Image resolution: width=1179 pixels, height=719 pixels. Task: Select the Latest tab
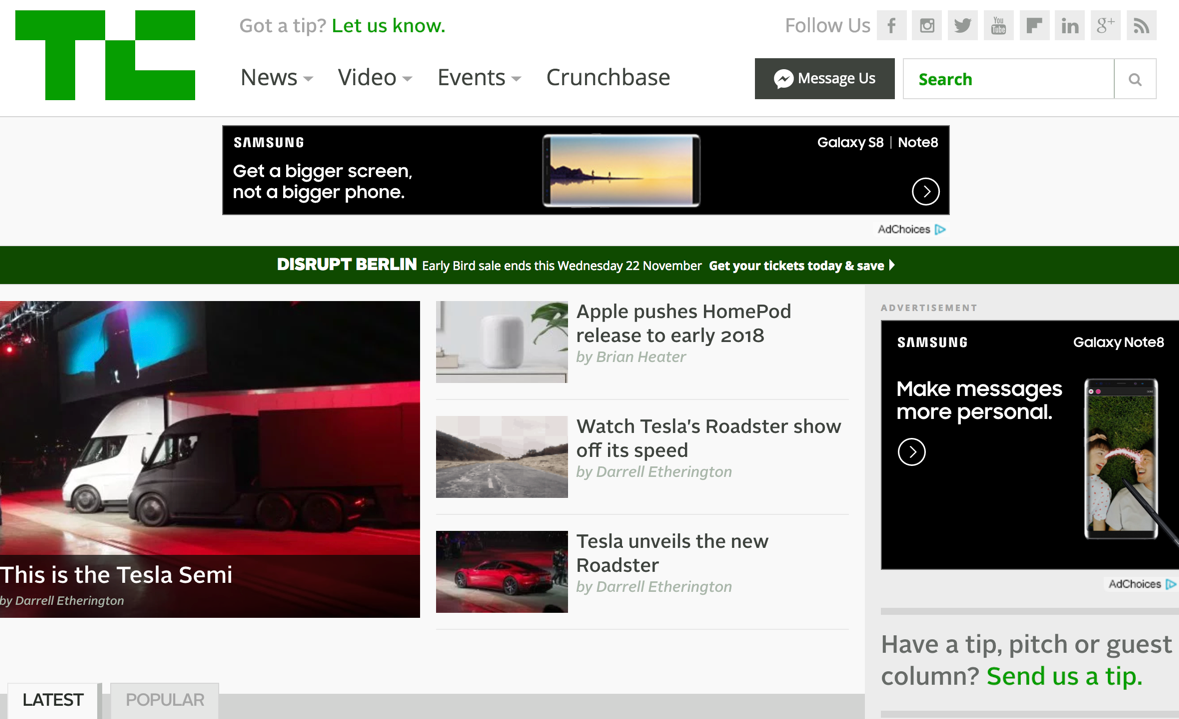pyautogui.click(x=53, y=700)
